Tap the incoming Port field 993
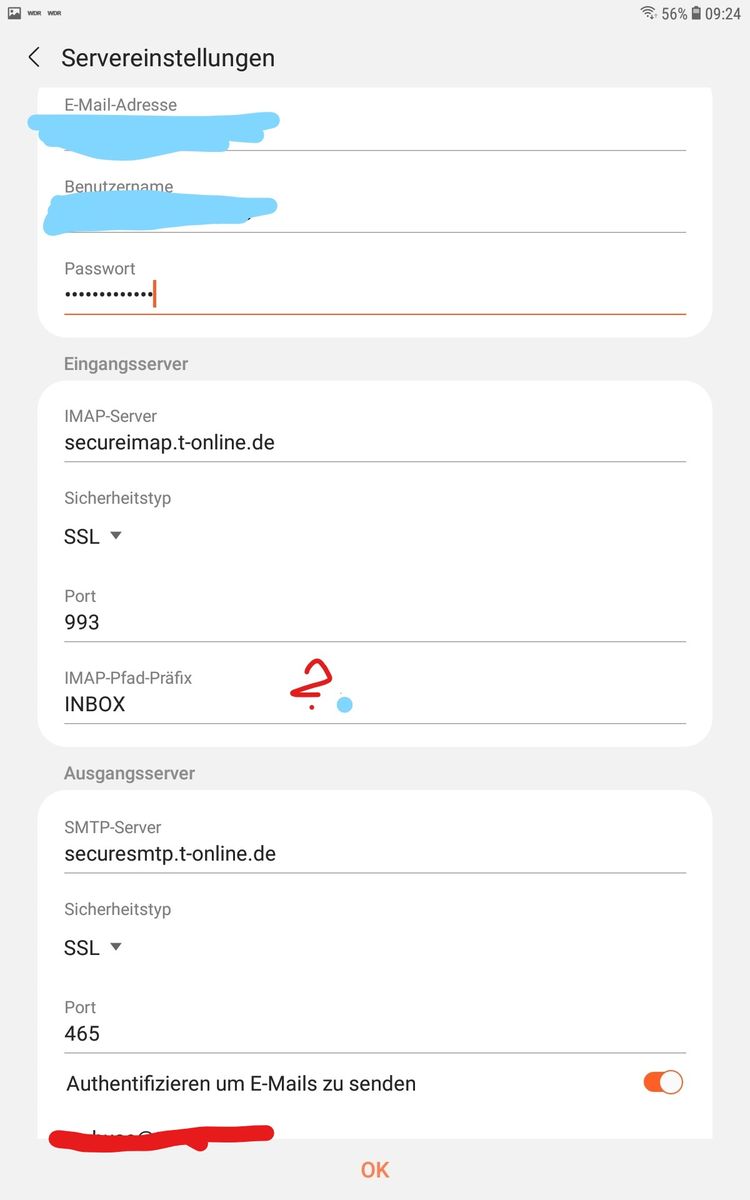Viewport: 750px width, 1200px height. 374,622
